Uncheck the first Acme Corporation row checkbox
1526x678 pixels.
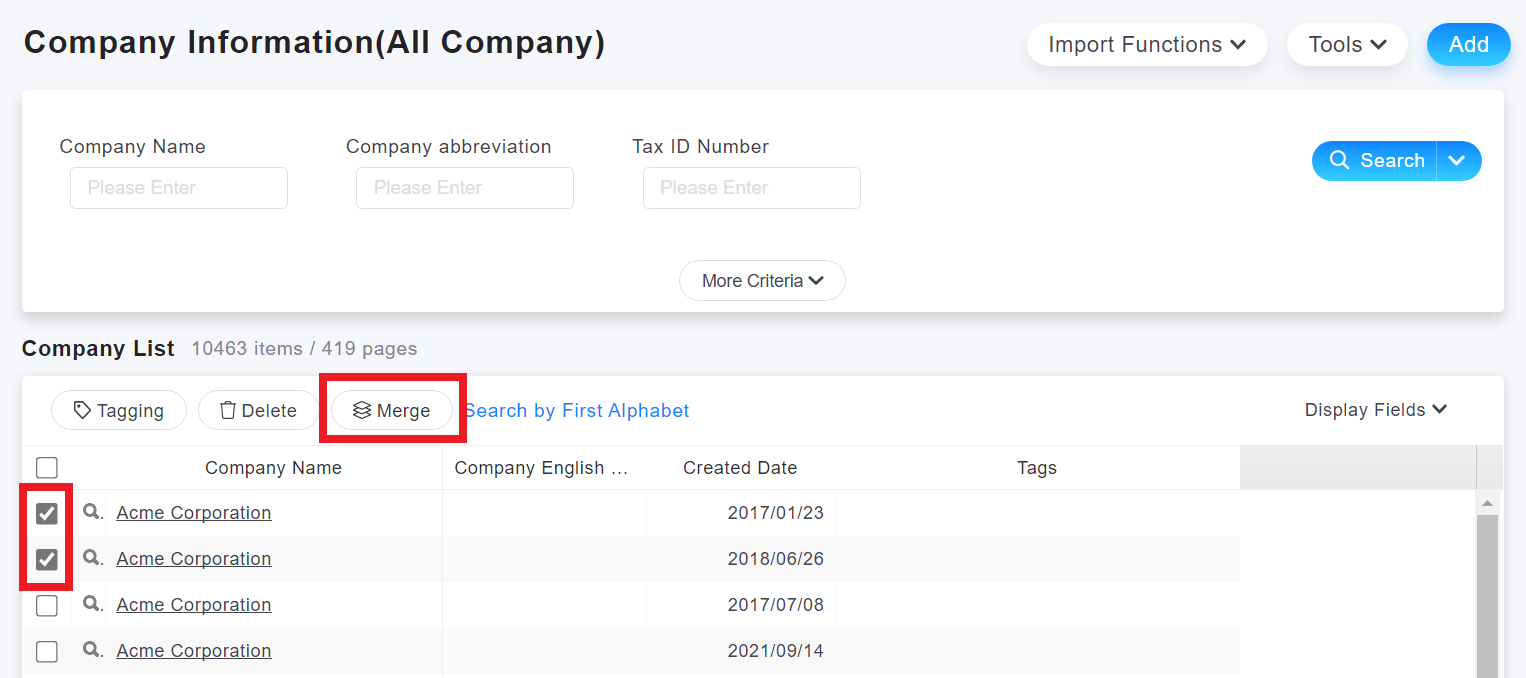(x=47, y=513)
